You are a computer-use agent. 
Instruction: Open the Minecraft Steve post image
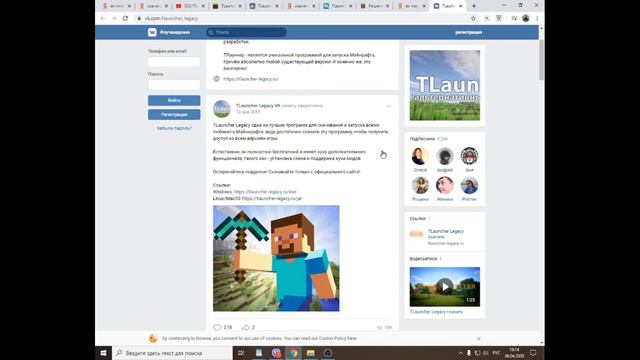click(276, 258)
